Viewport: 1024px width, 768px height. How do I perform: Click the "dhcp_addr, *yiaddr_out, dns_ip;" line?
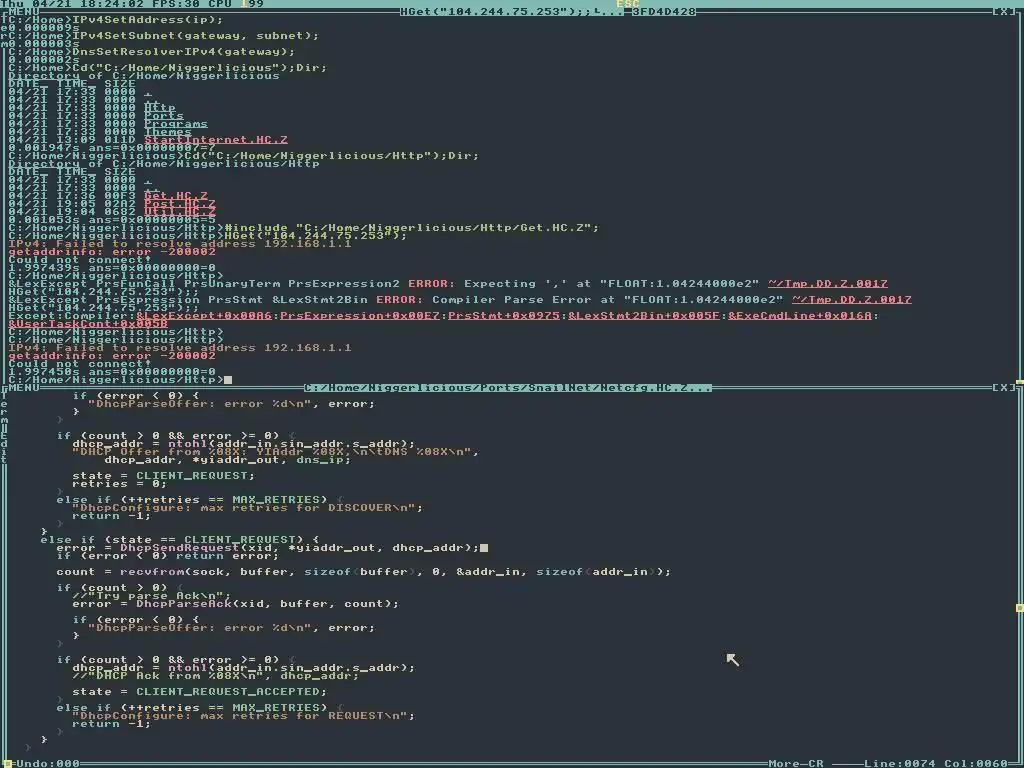(x=227, y=460)
